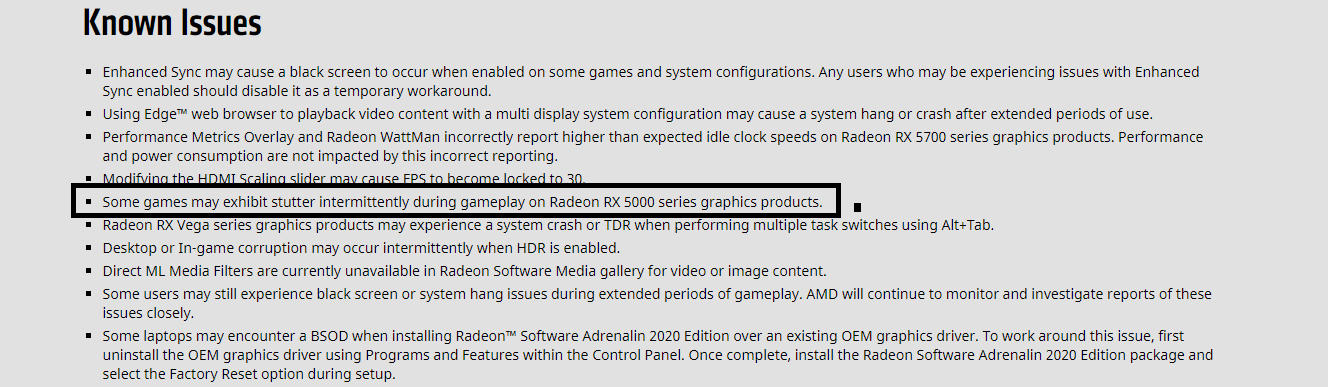Click the Edge web browser playback issue line

(634, 114)
